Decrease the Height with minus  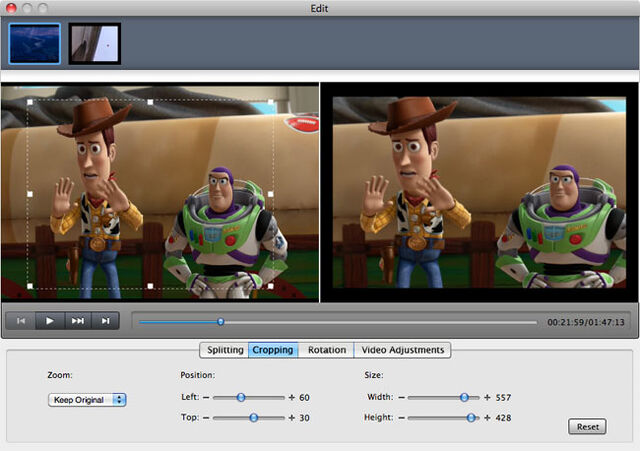[x=402, y=418]
